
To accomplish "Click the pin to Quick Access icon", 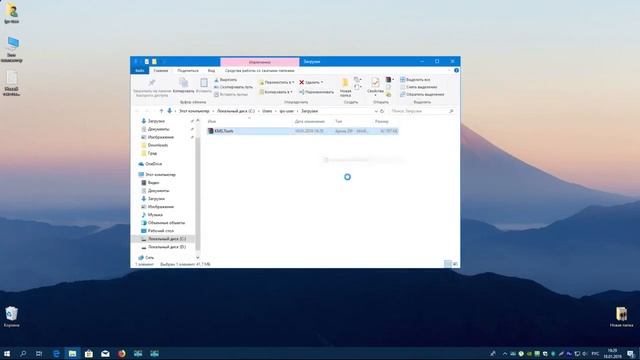I will (x=152, y=83).
